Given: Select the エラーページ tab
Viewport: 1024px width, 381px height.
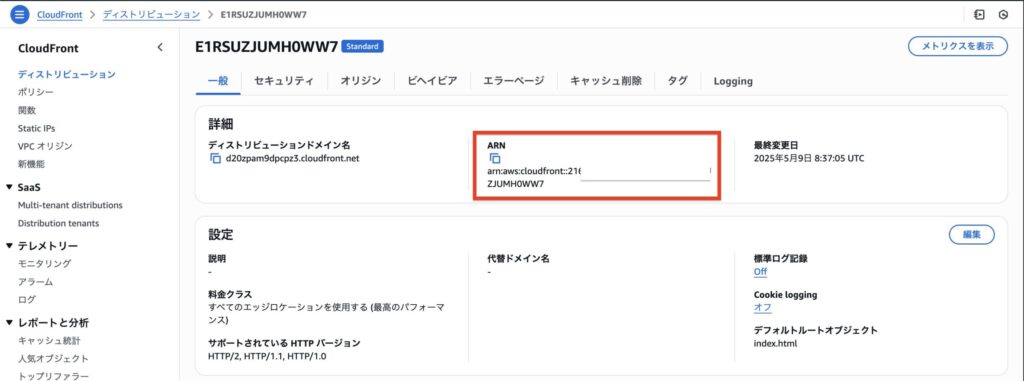Looking at the screenshot, I should [513, 81].
